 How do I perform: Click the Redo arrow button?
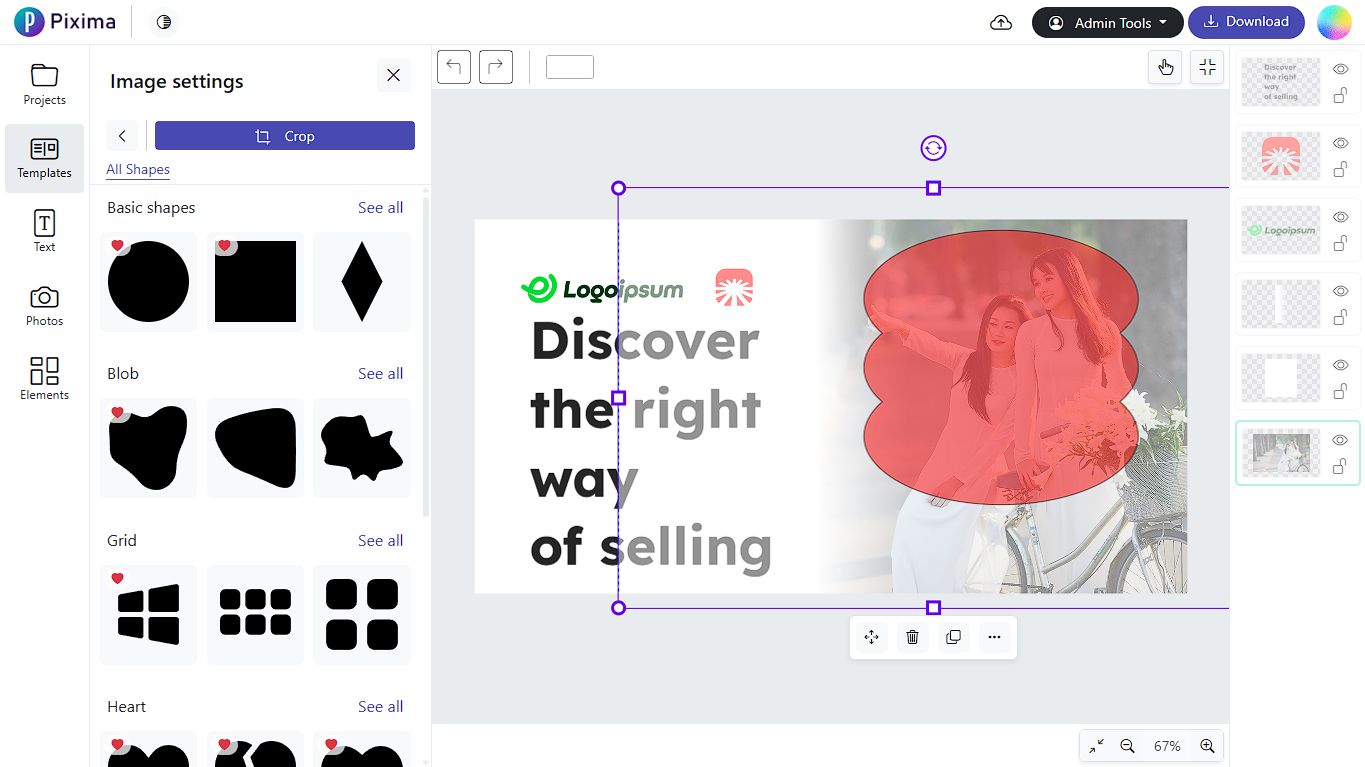496,67
